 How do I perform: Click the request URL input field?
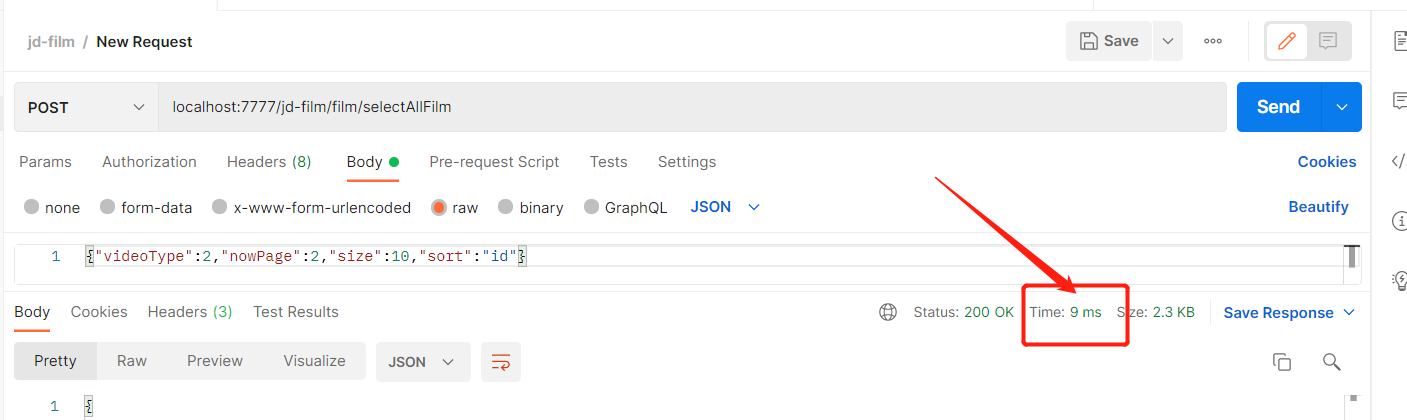pos(692,107)
